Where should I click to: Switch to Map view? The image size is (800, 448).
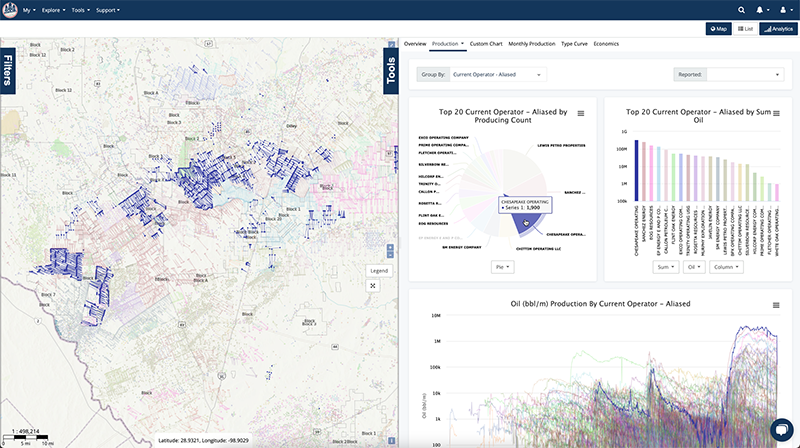point(718,29)
